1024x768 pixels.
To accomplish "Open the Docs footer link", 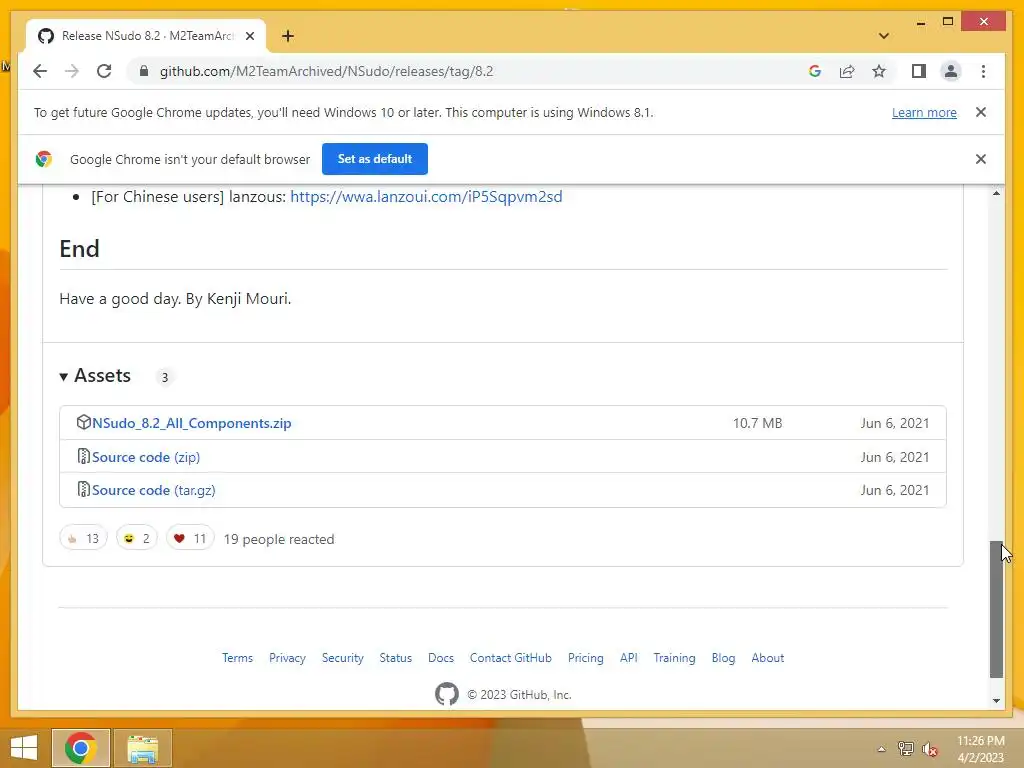I will 441,658.
